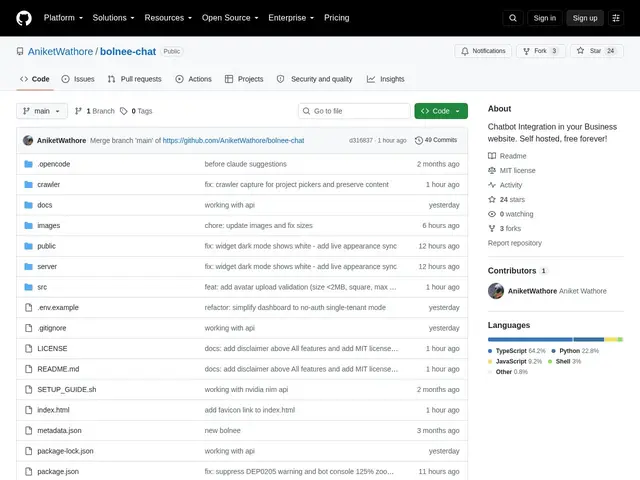This screenshot has width=640, height=480.
Task: Open the search magnifier icon in header
Action: [513, 18]
